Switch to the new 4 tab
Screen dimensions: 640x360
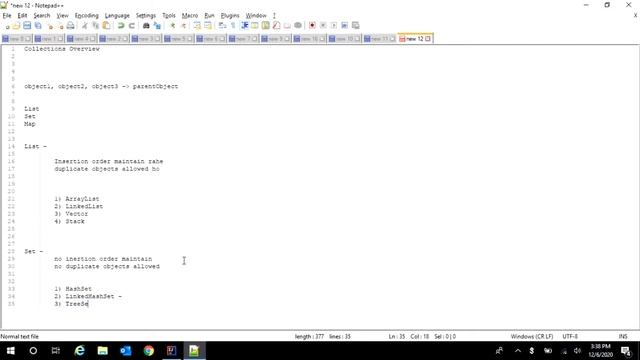(81, 39)
